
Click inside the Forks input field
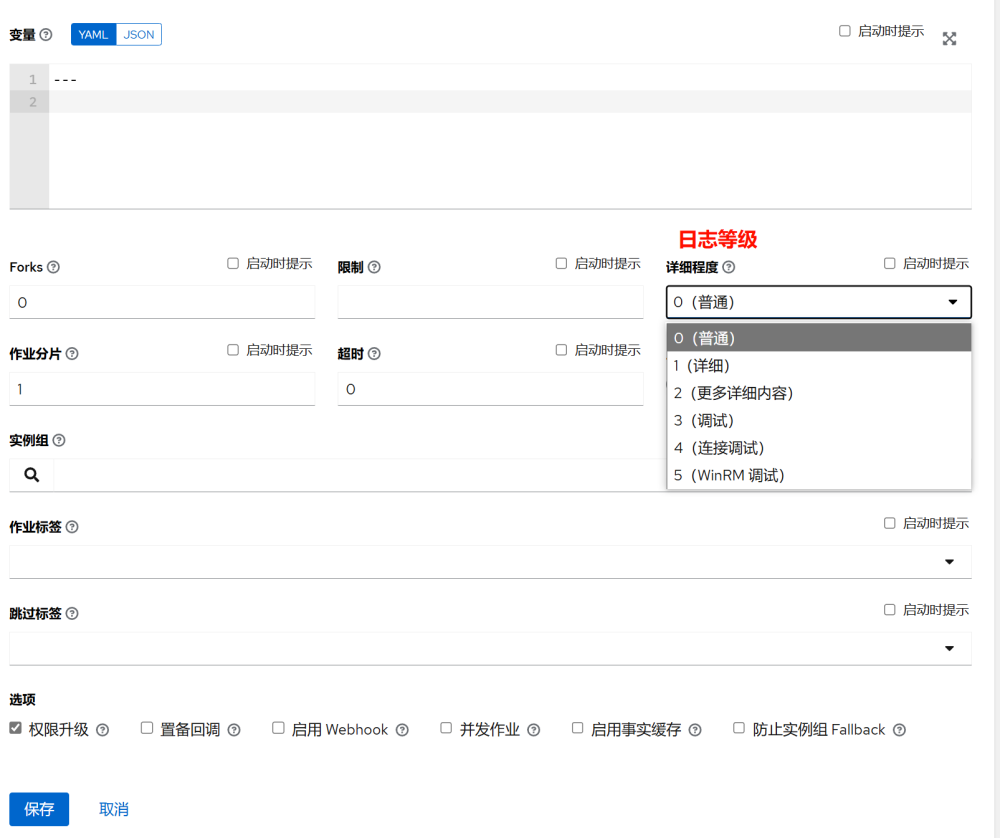pos(160,302)
